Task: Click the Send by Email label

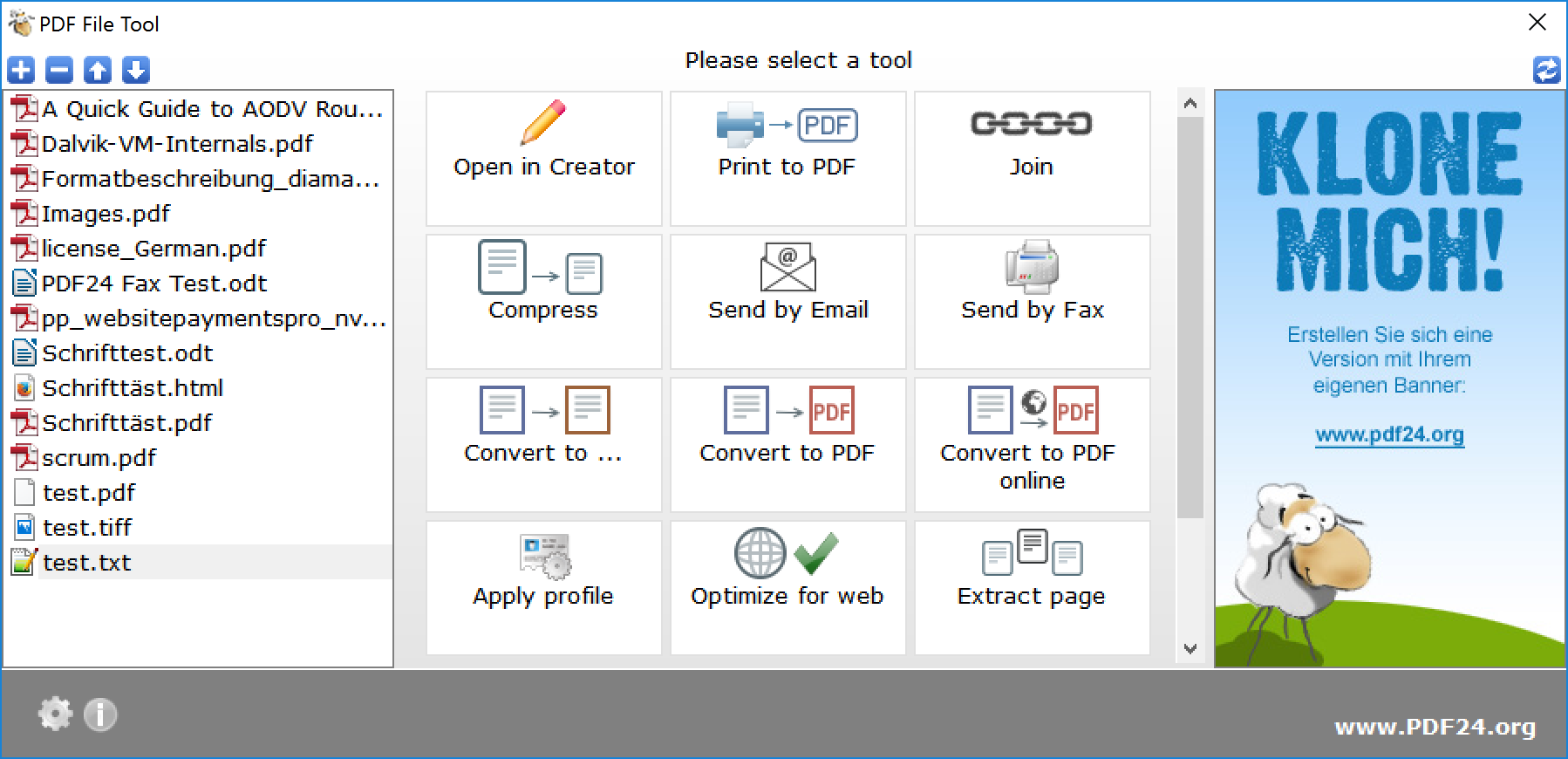Action: (x=788, y=311)
